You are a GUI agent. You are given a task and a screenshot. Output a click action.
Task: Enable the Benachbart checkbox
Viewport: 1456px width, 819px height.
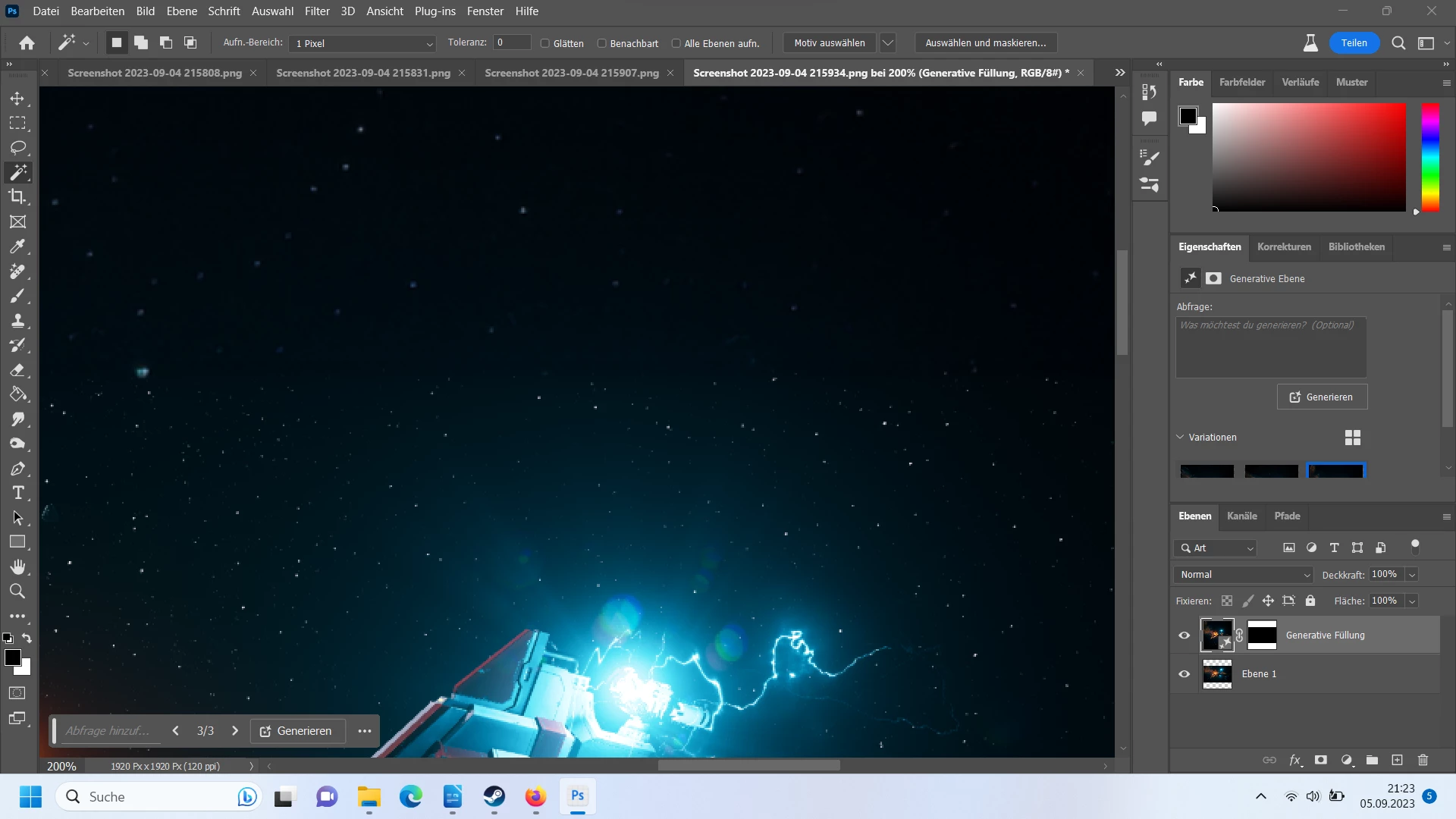pyautogui.click(x=602, y=43)
